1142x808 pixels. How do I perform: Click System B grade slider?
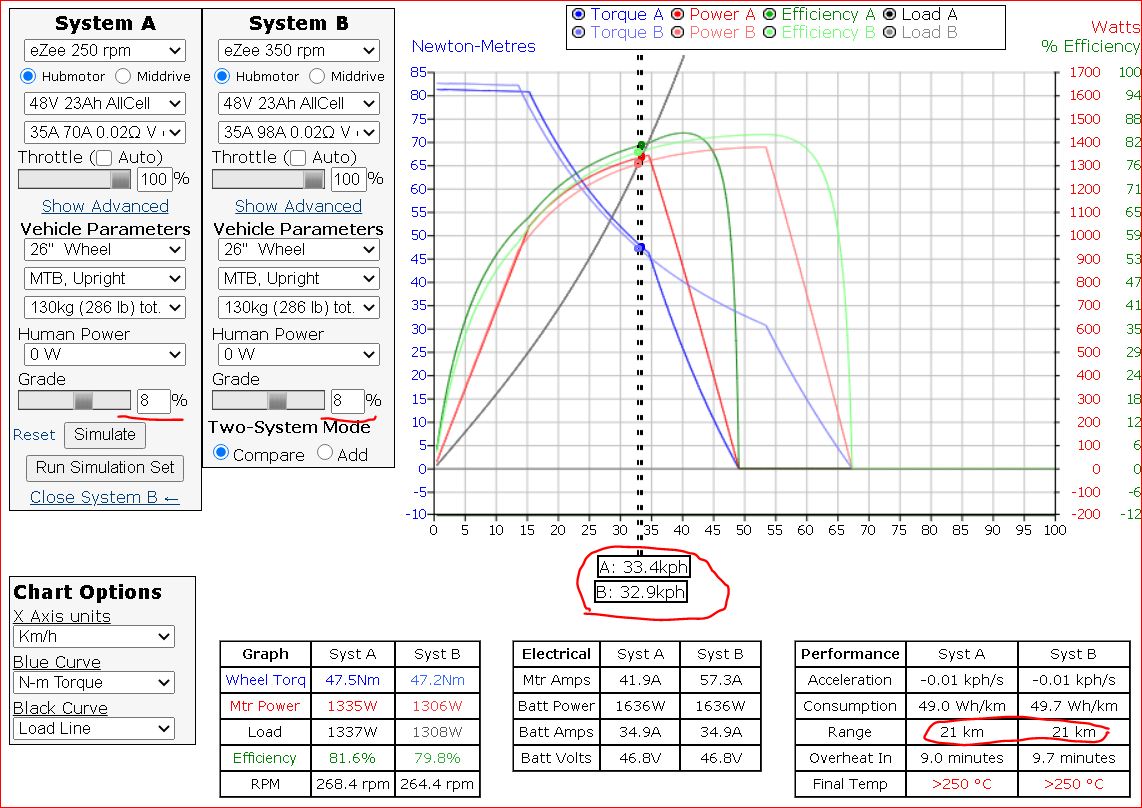tap(268, 400)
